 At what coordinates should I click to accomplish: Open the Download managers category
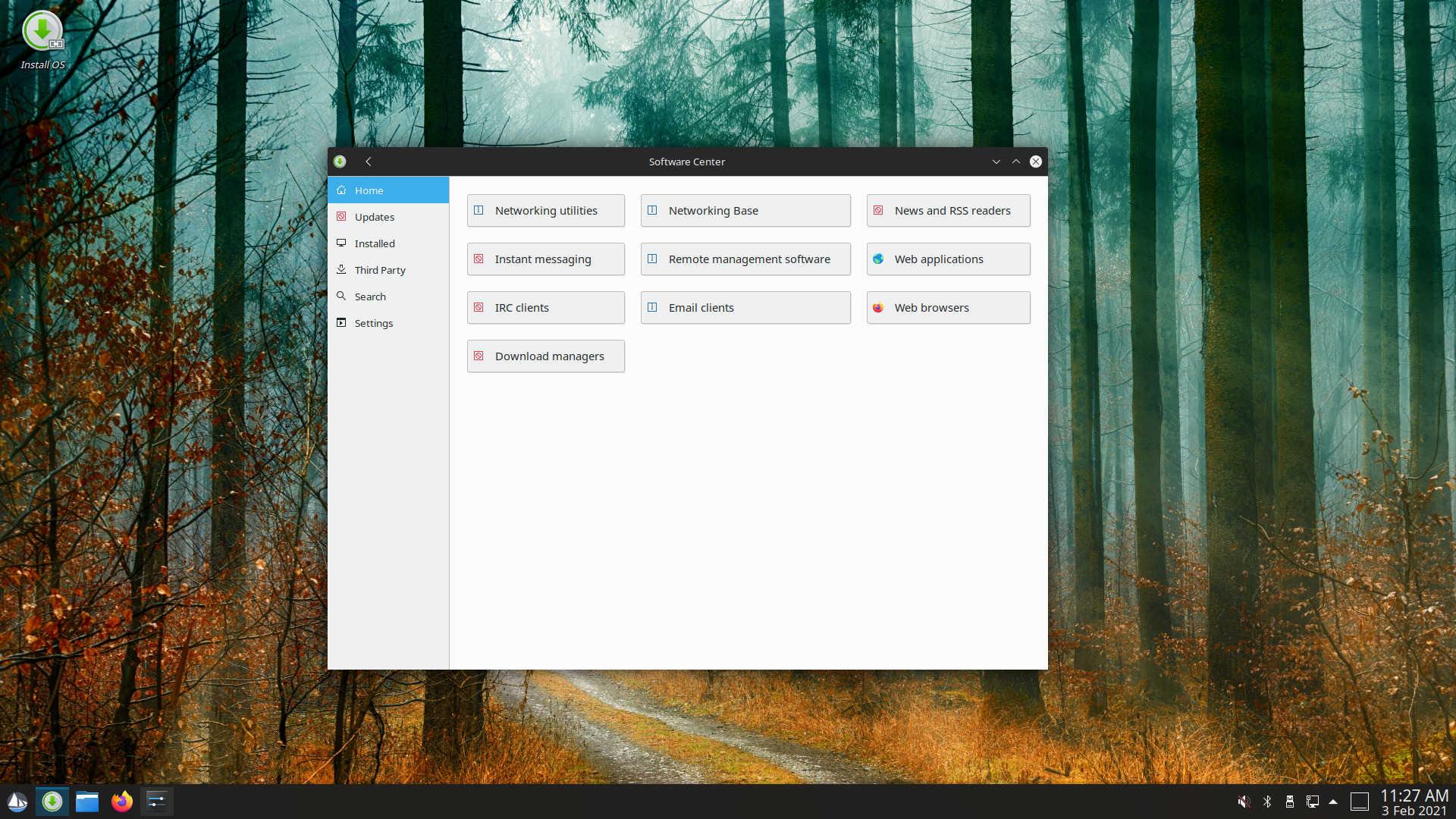546,356
